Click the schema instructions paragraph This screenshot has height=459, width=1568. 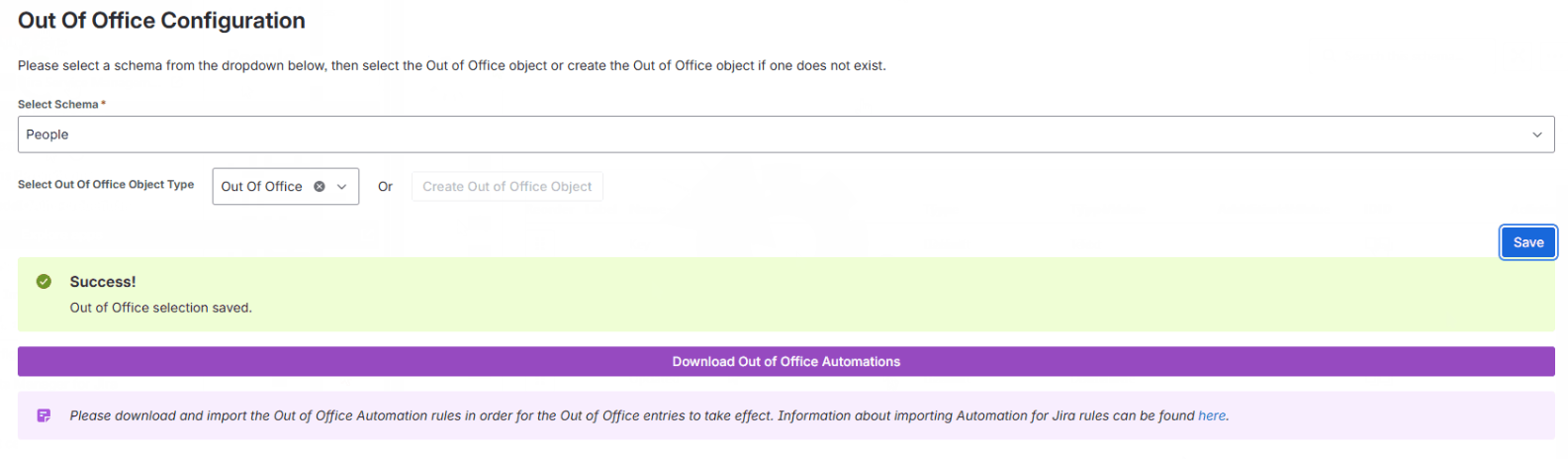click(451, 65)
